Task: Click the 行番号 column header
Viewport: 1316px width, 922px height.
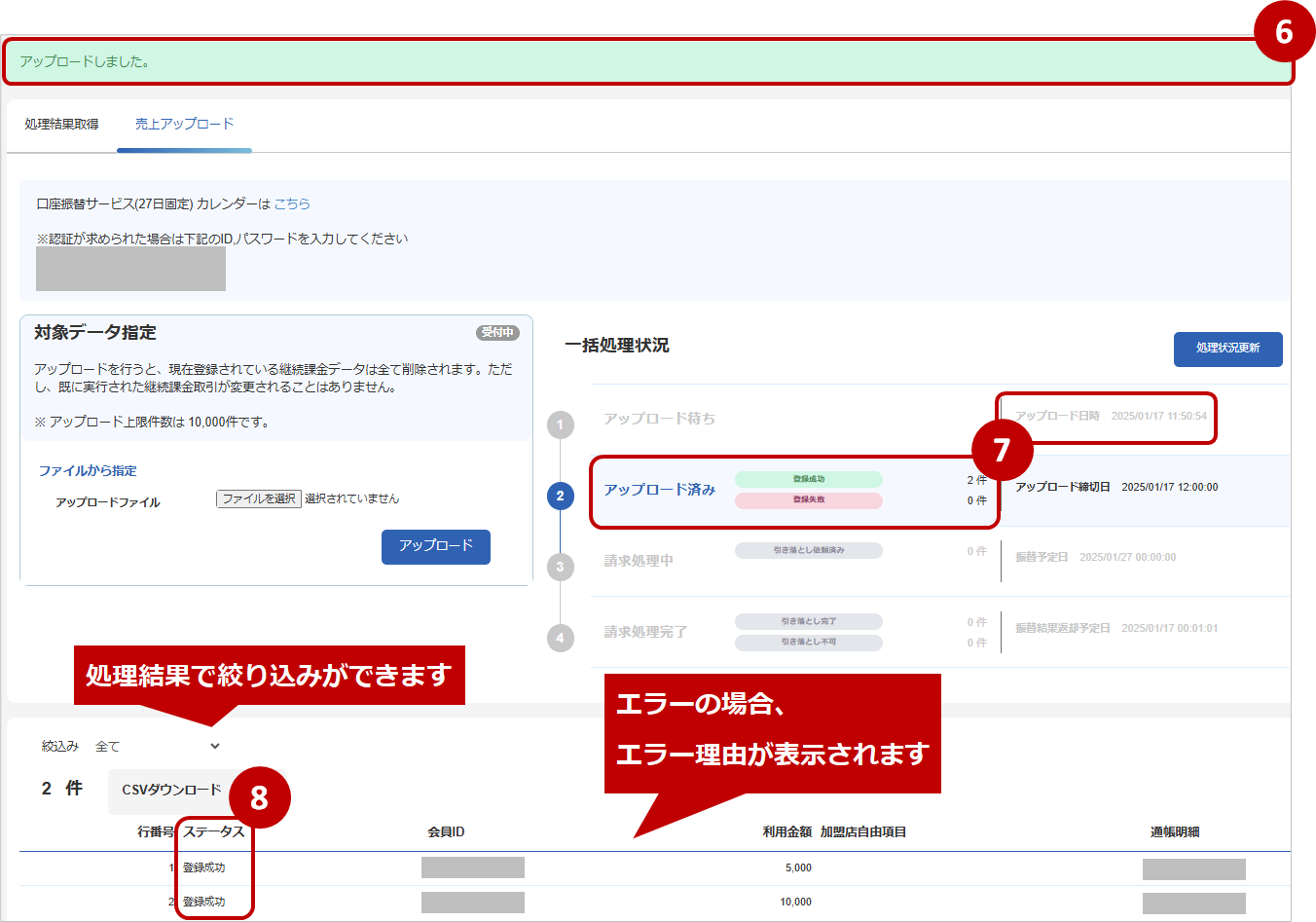Action: pyautogui.click(x=156, y=831)
